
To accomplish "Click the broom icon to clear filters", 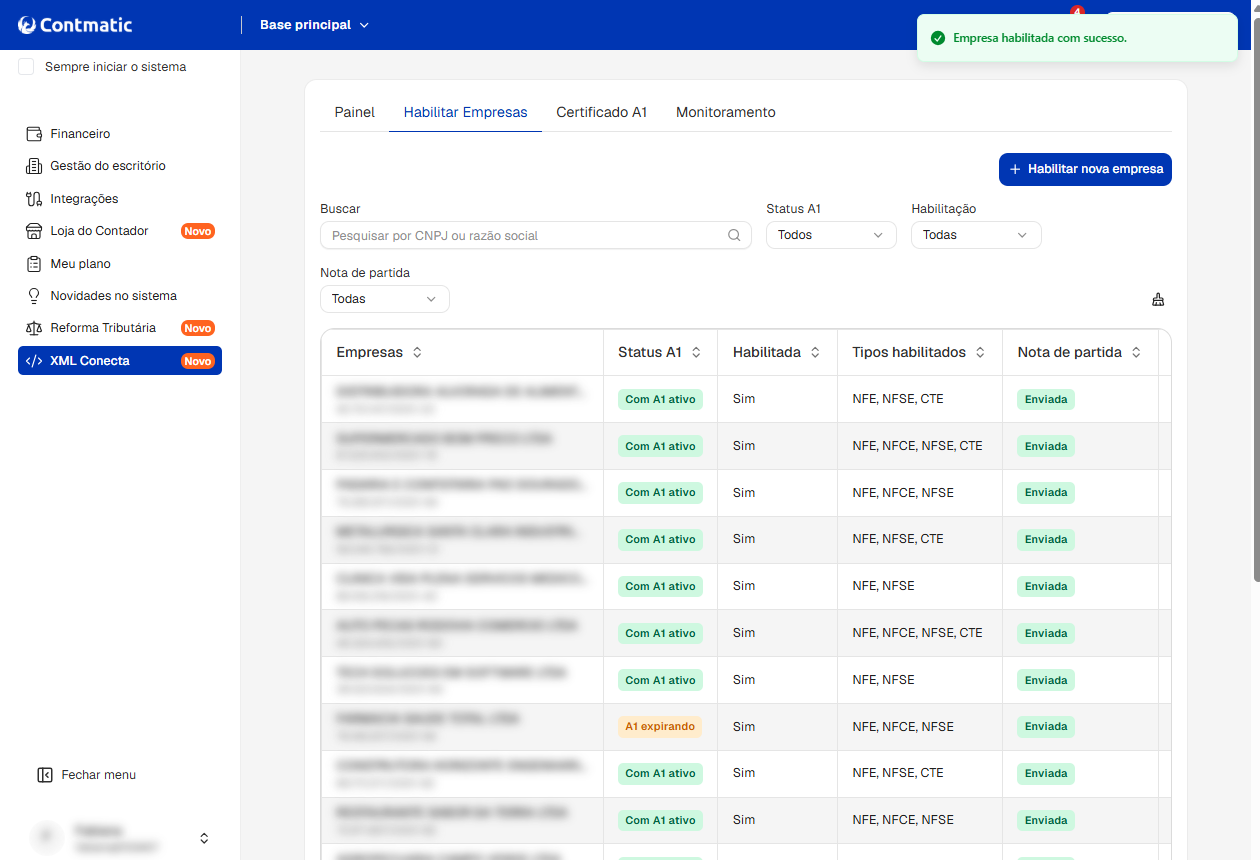I will click(1158, 299).
